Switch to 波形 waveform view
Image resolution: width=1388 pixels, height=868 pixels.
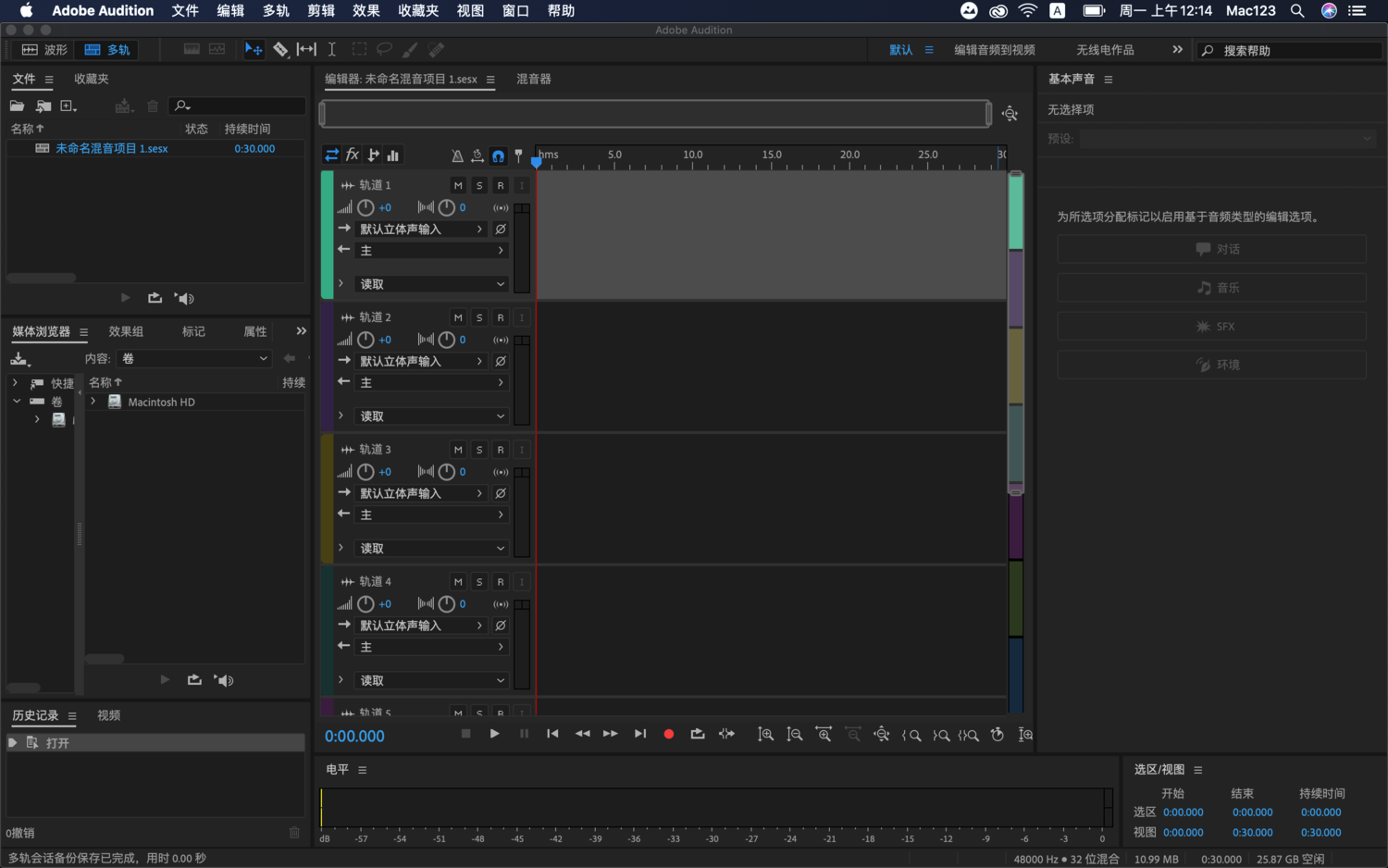click(x=44, y=49)
